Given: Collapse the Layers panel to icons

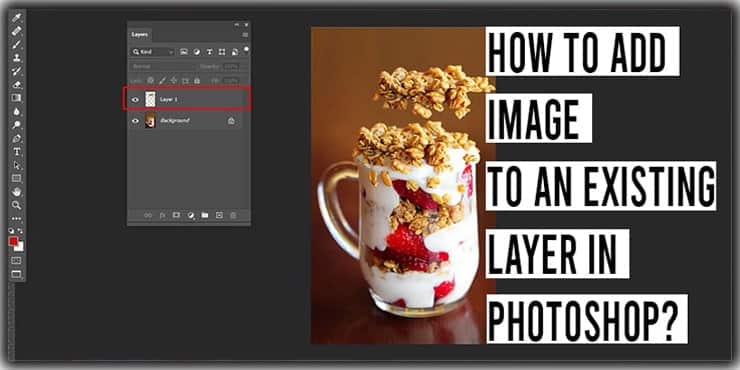Looking at the screenshot, I should pyautogui.click(x=237, y=25).
